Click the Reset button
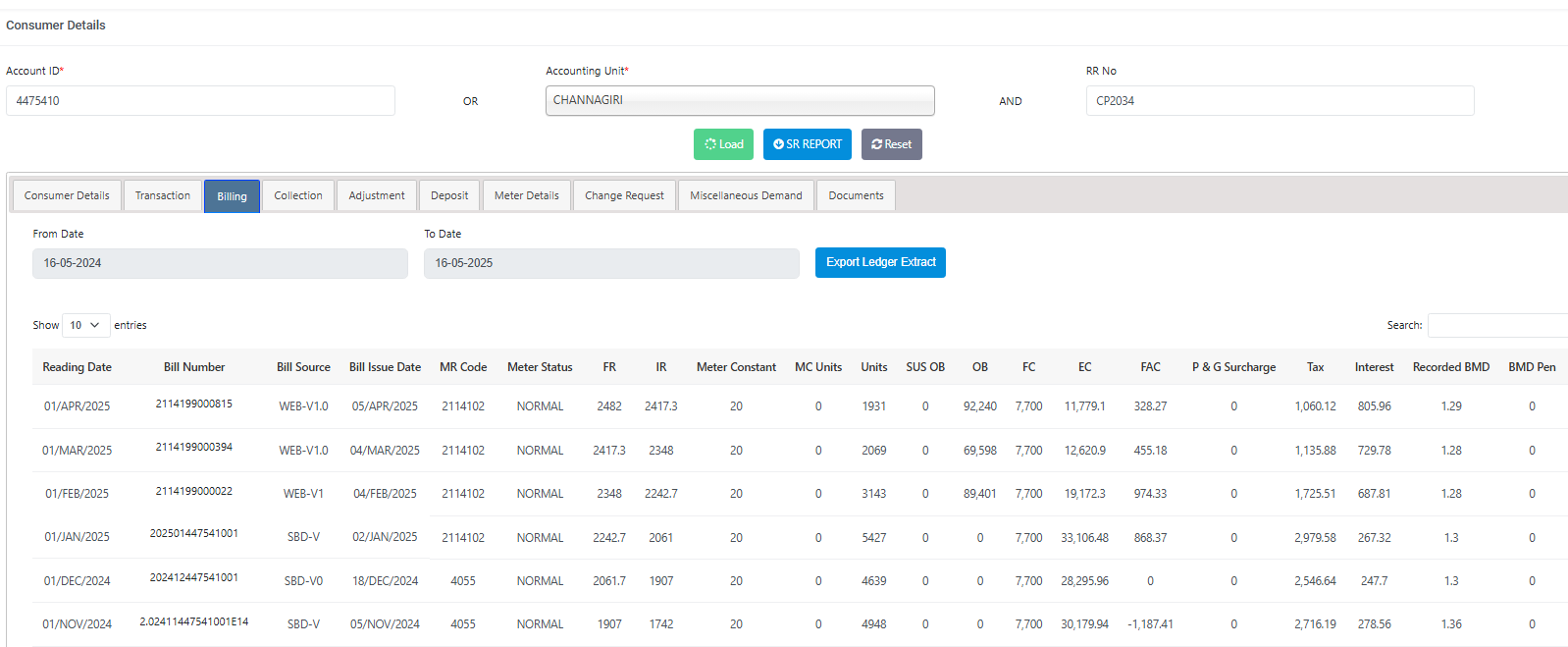 tap(892, 144)
